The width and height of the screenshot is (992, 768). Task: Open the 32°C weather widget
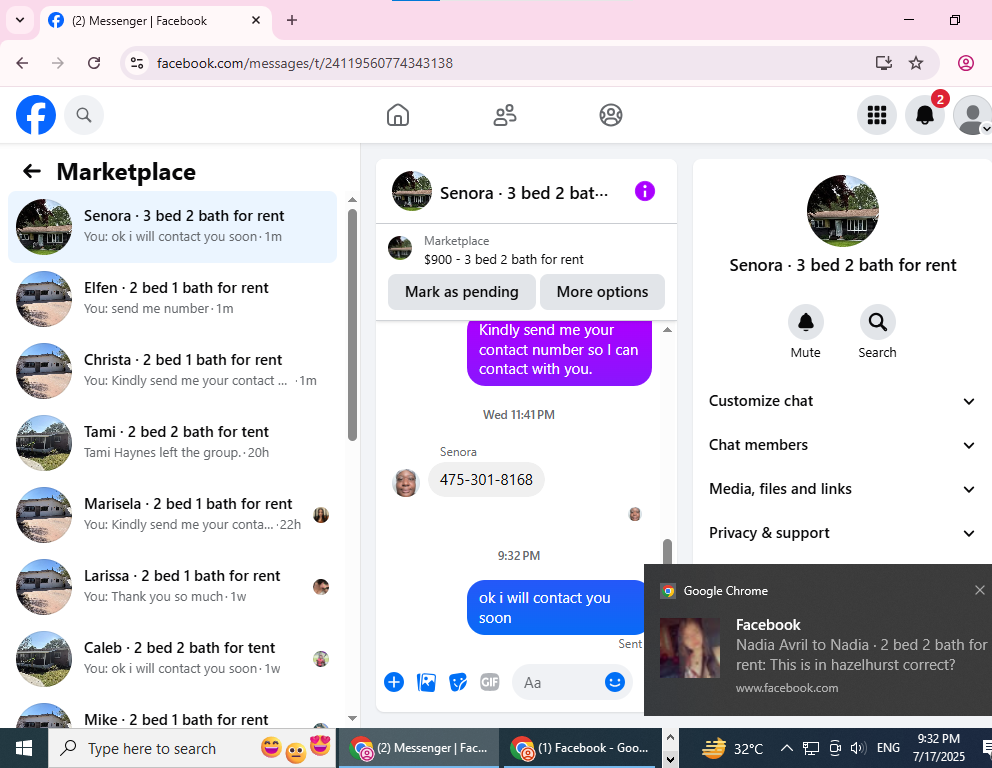click(x=732, y=748)
